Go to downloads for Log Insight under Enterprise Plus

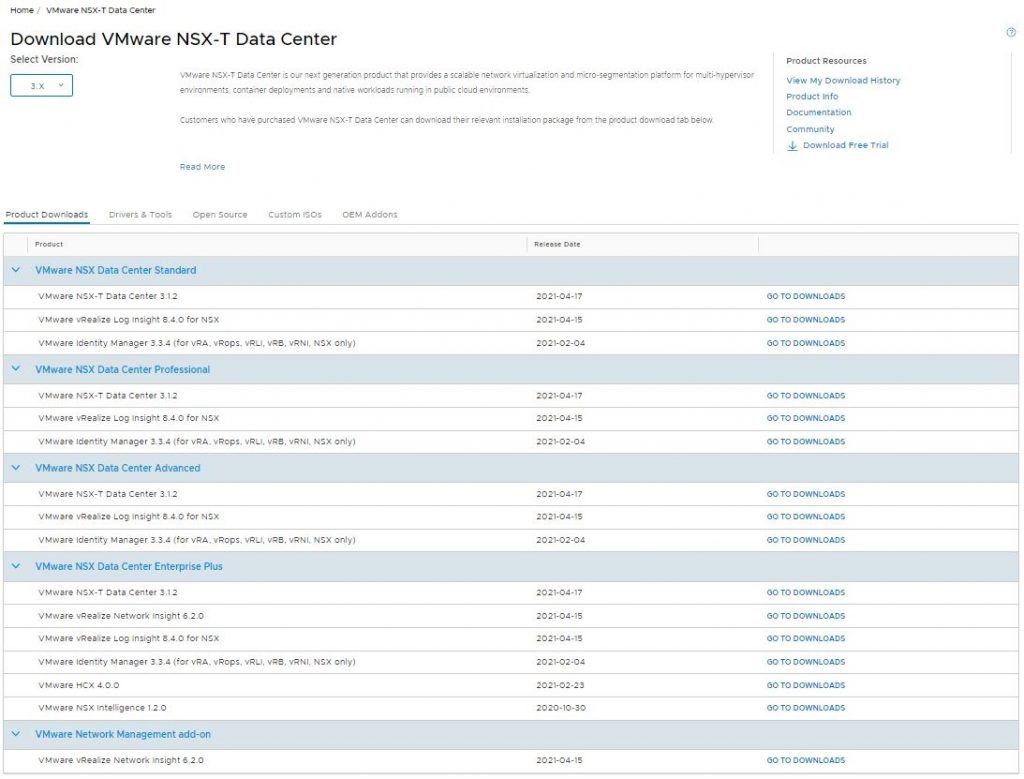[x=806, y=639]
